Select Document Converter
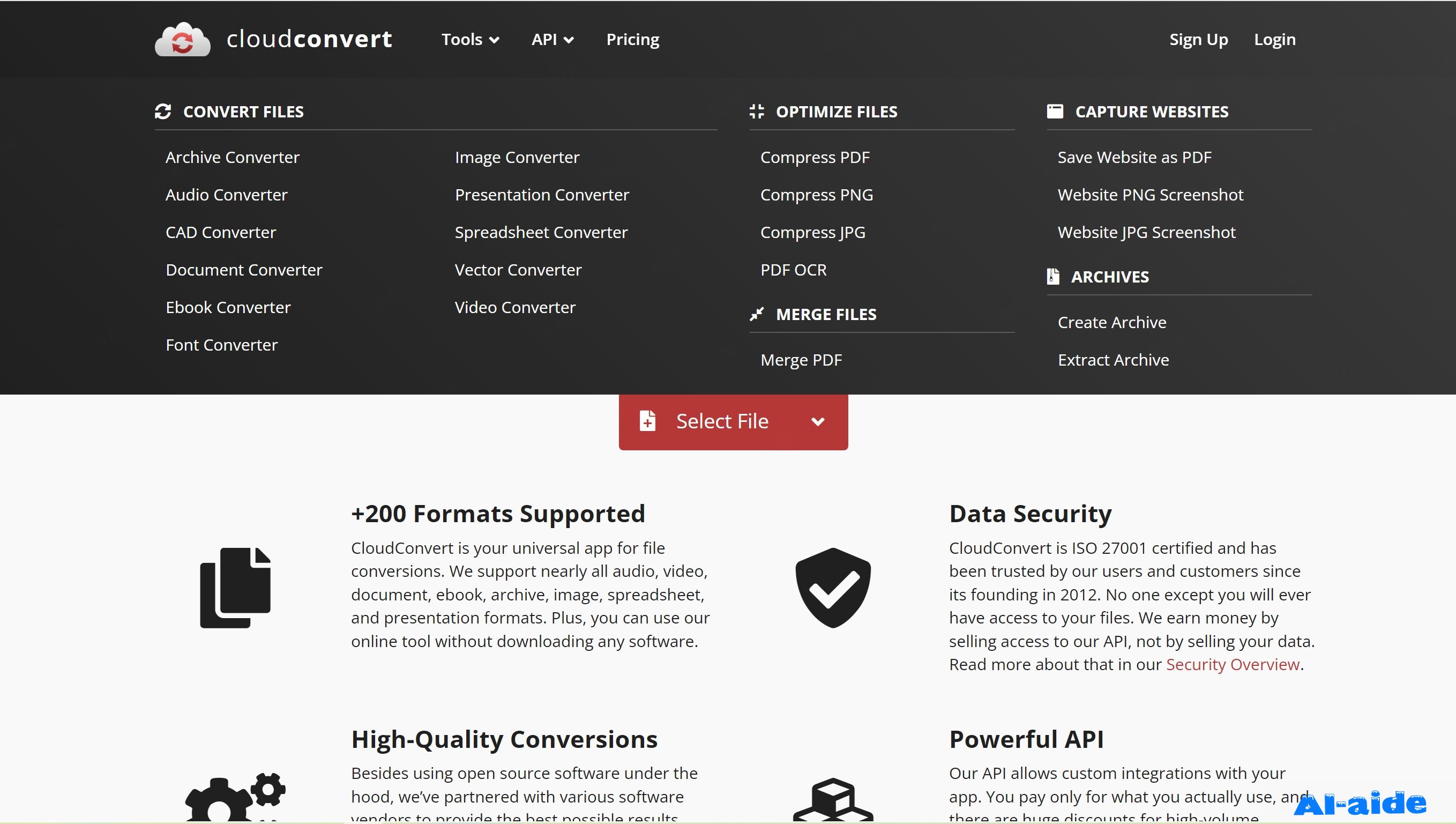 click(x=244, y=270)
